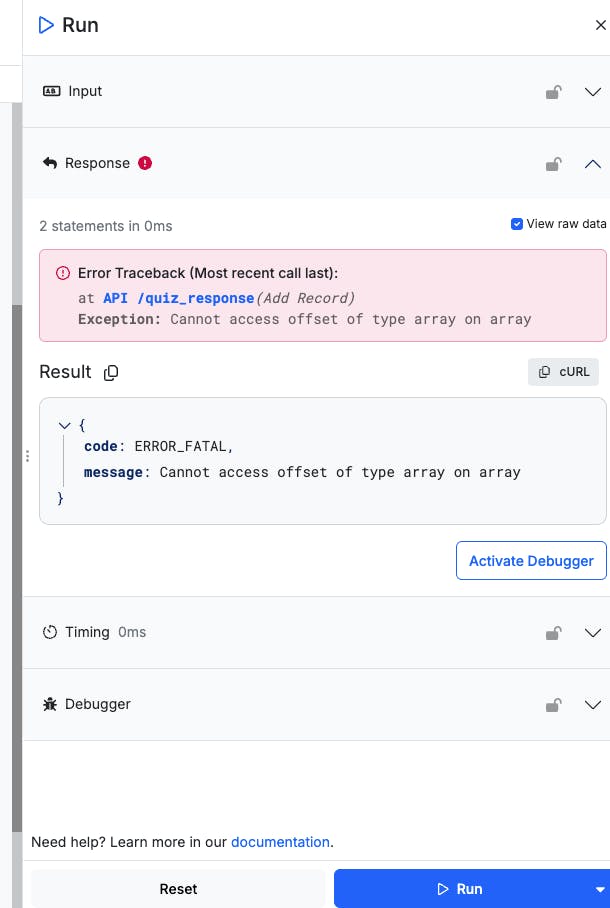610x908 pixels.
Task: Collapse the Response section chevron
Action: coord(592,164)
